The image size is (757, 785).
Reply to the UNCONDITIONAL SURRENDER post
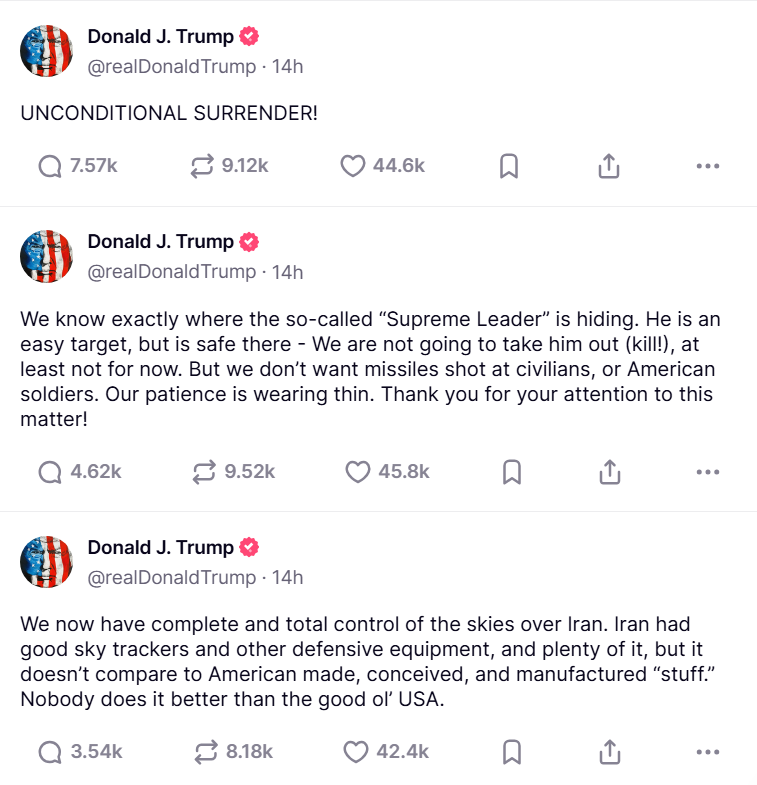pyautogui.click(x=50, y=166)
